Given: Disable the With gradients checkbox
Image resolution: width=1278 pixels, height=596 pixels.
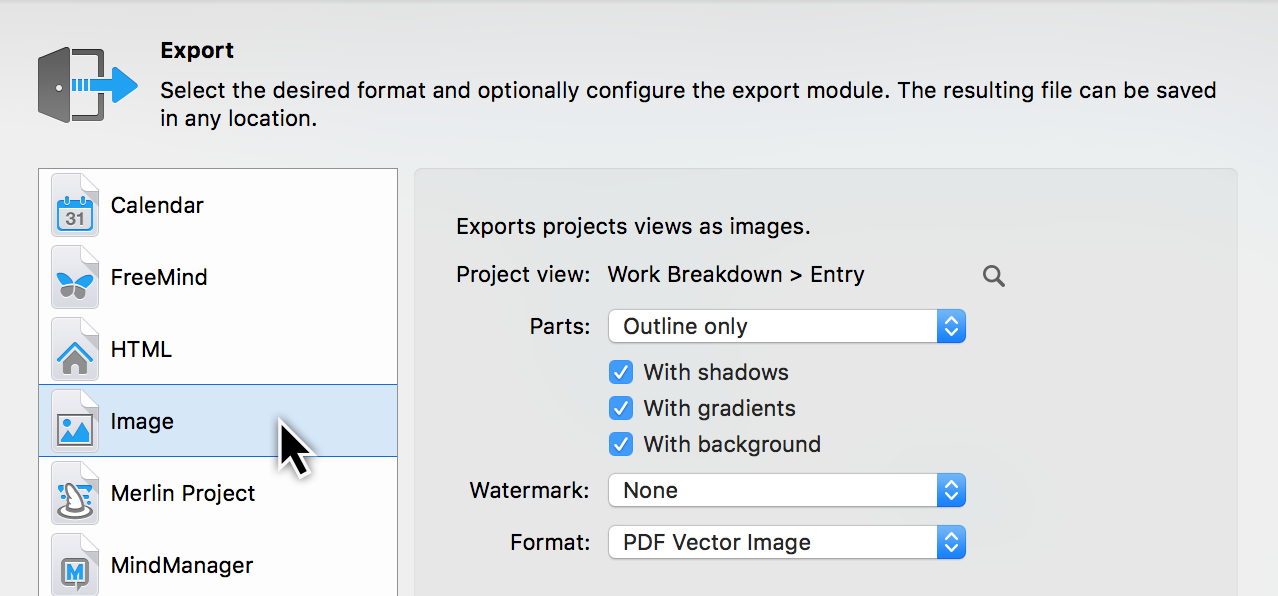Looking at the screenshot, I should pos(621,408).
